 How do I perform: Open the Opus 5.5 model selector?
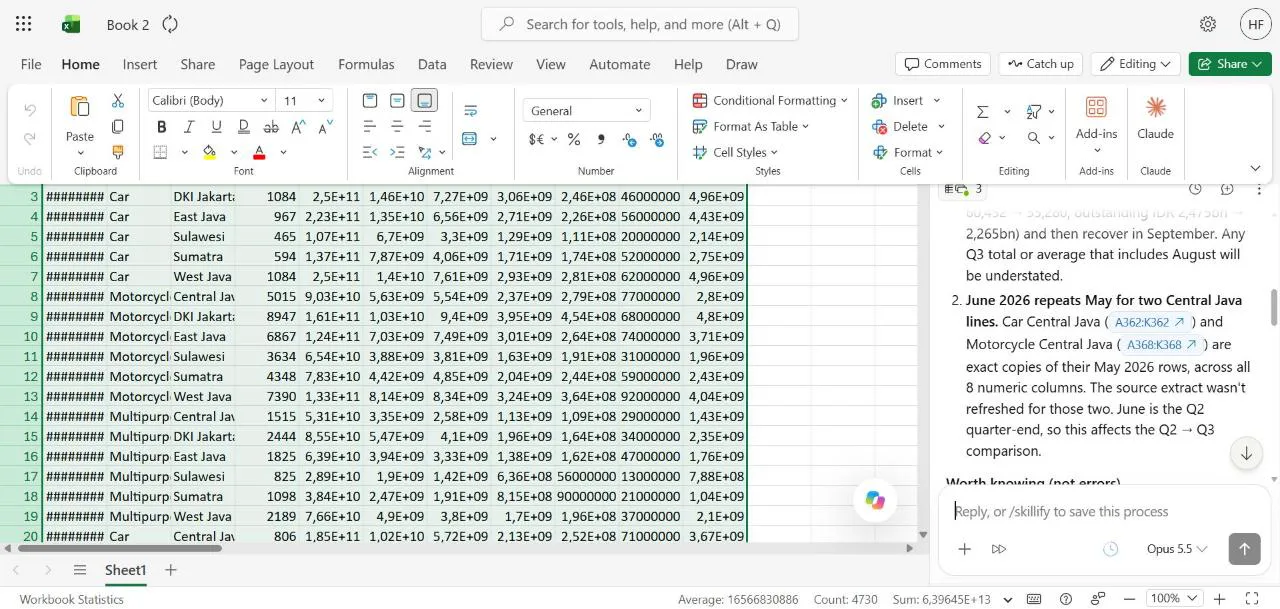(x=1177, y=549)
